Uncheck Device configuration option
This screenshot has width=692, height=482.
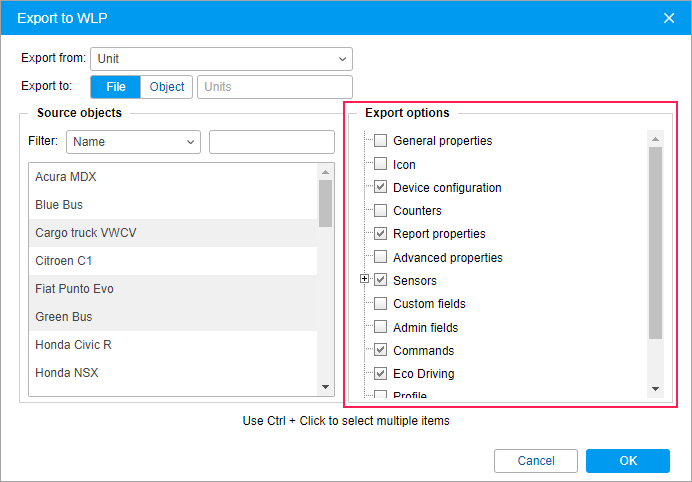tap(380, 187)
